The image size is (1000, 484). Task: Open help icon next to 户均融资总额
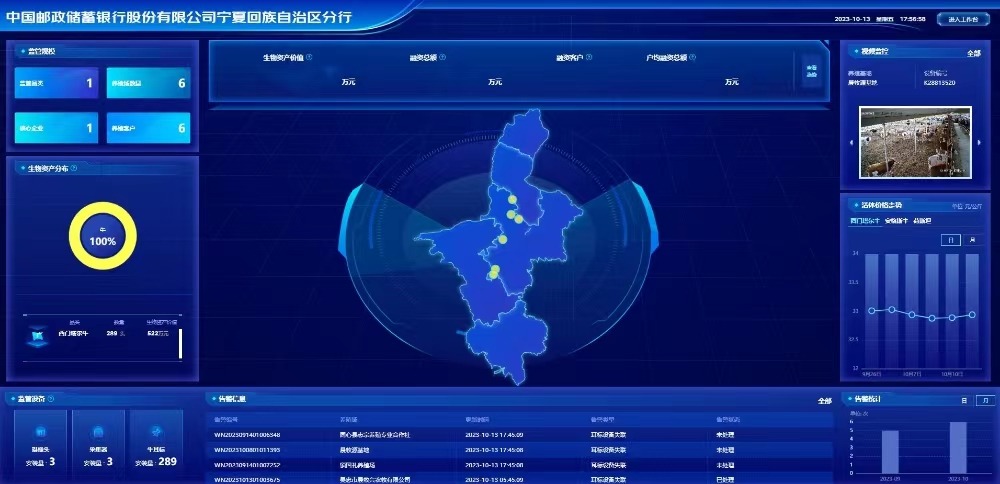pos(693,57)
